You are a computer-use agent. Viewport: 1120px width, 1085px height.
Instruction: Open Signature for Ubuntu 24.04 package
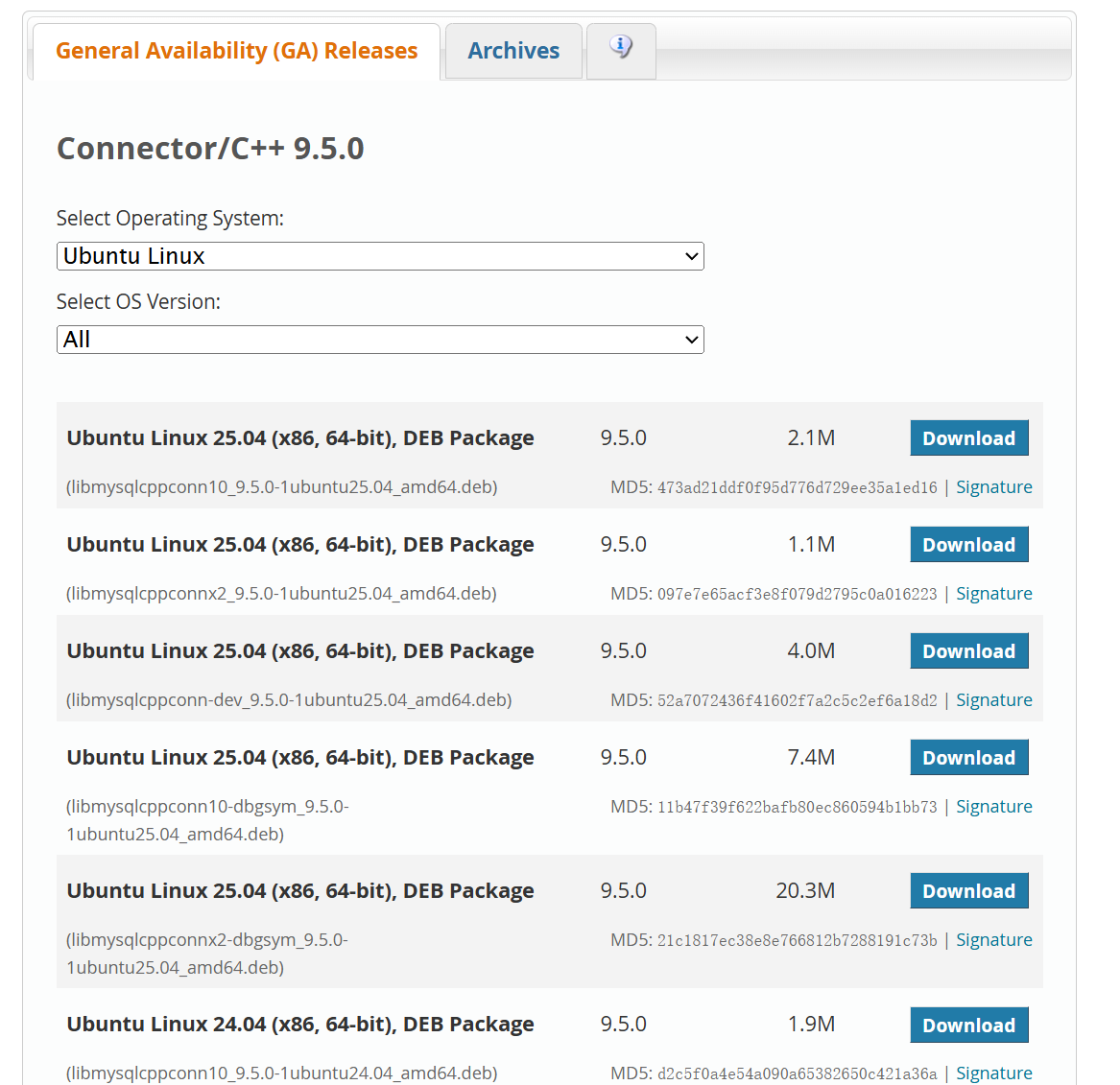[993, 1073]
